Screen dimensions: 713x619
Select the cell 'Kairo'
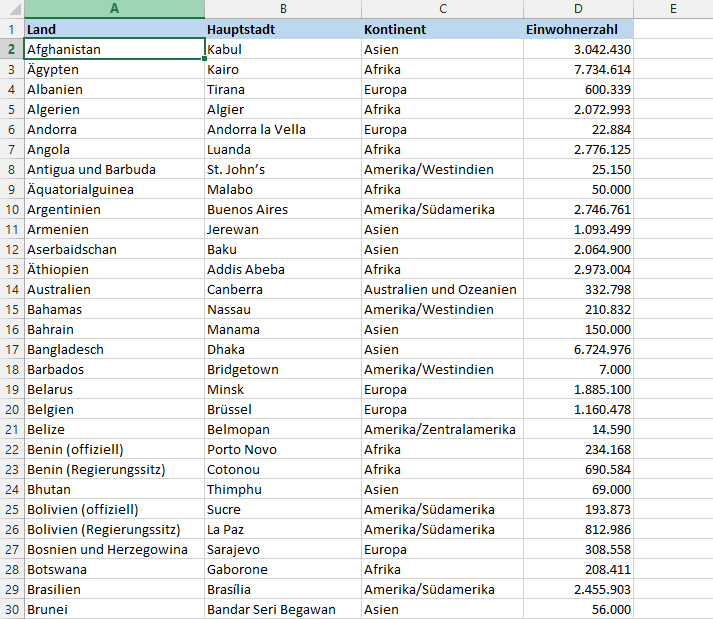[283, 69]
